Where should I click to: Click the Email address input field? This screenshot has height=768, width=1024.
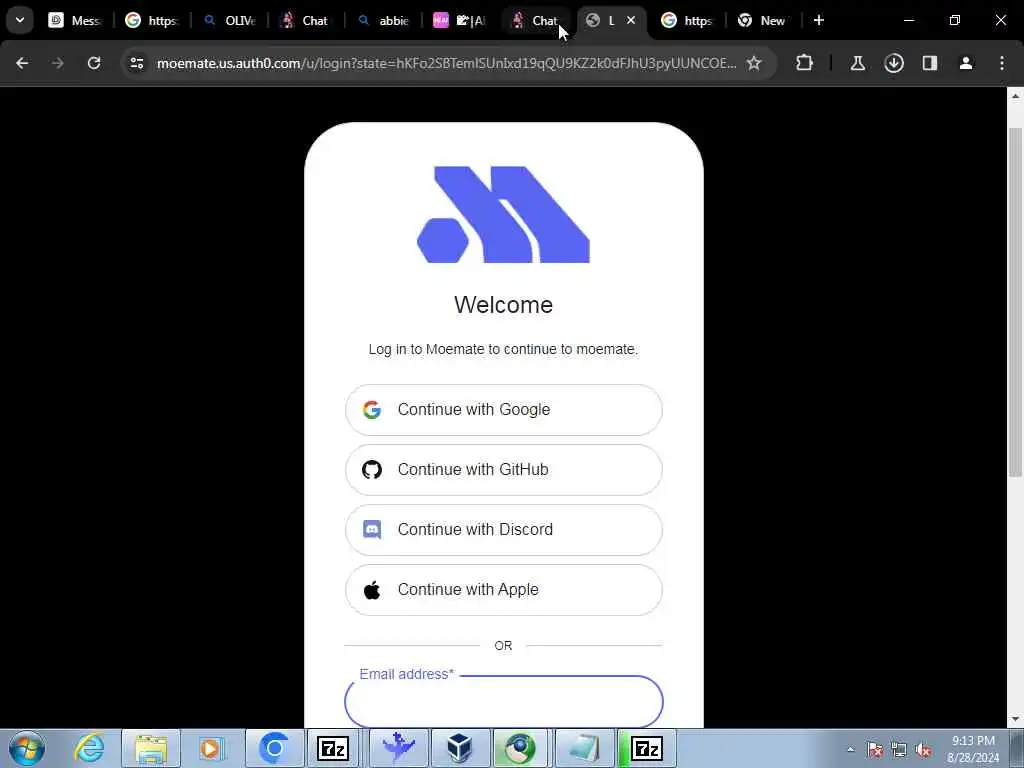point(504,703)
